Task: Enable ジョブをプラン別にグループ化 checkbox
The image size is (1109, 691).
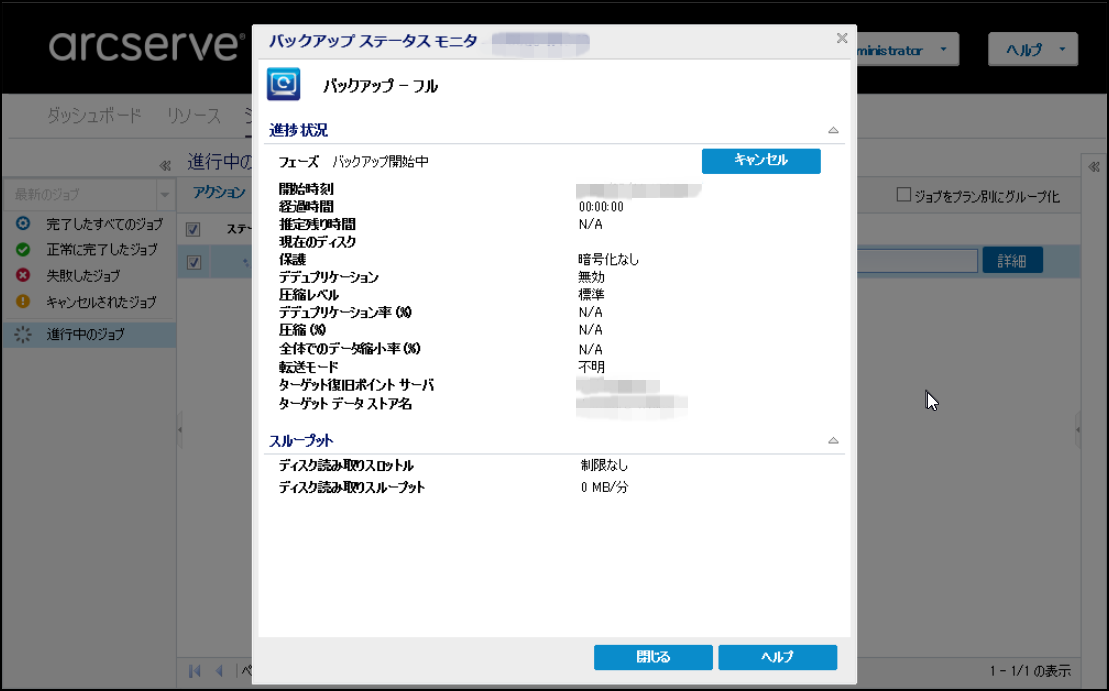Action: coord(904,196)
